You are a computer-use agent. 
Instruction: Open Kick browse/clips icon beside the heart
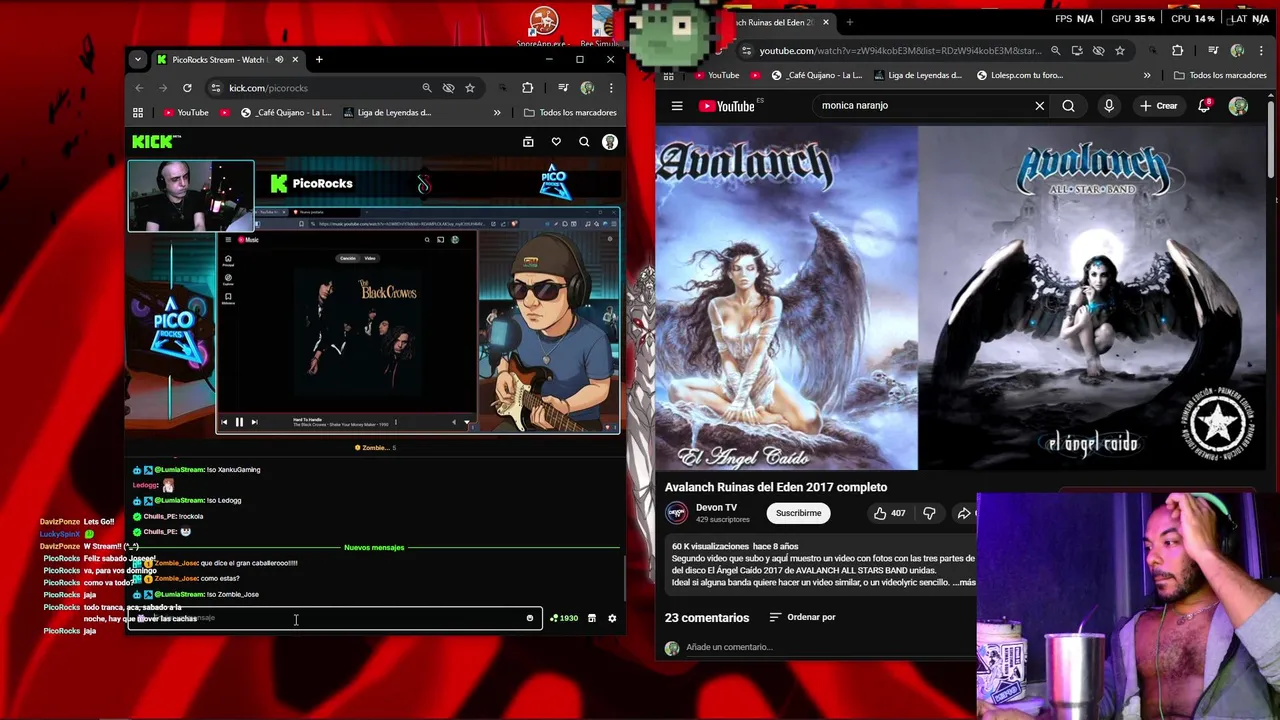(528, 142)
